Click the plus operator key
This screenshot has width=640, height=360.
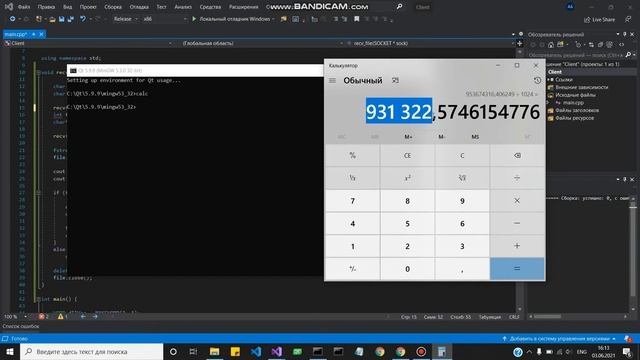(x=517, y=246)
